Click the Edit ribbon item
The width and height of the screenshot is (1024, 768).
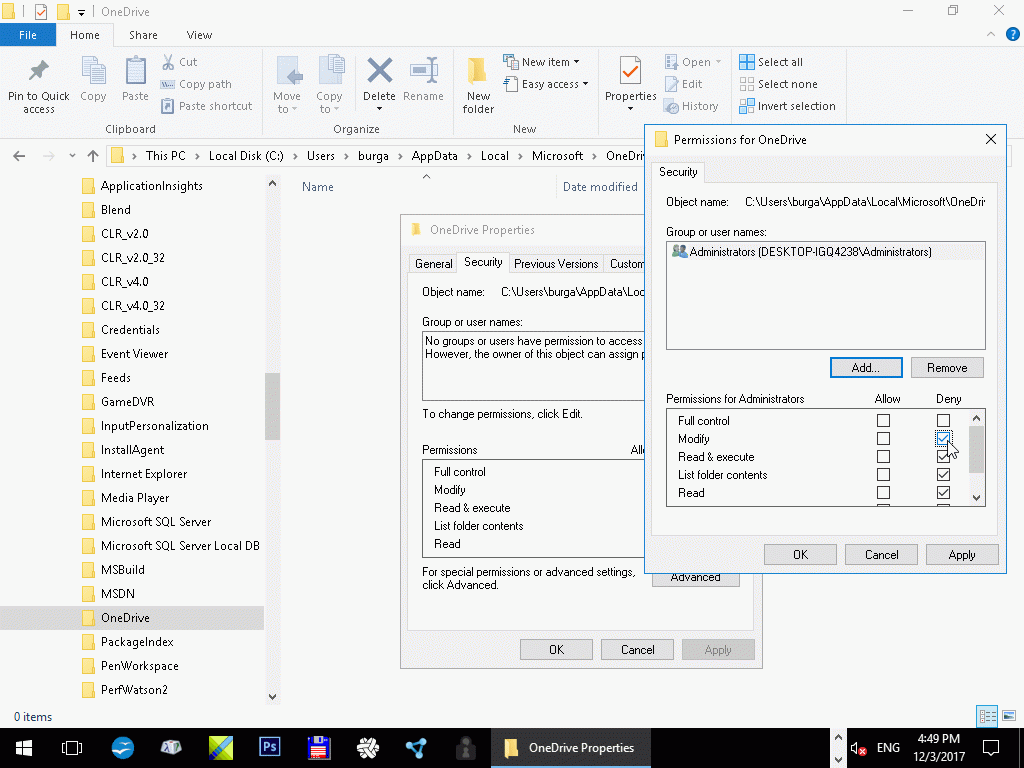[x=683, y=84]
